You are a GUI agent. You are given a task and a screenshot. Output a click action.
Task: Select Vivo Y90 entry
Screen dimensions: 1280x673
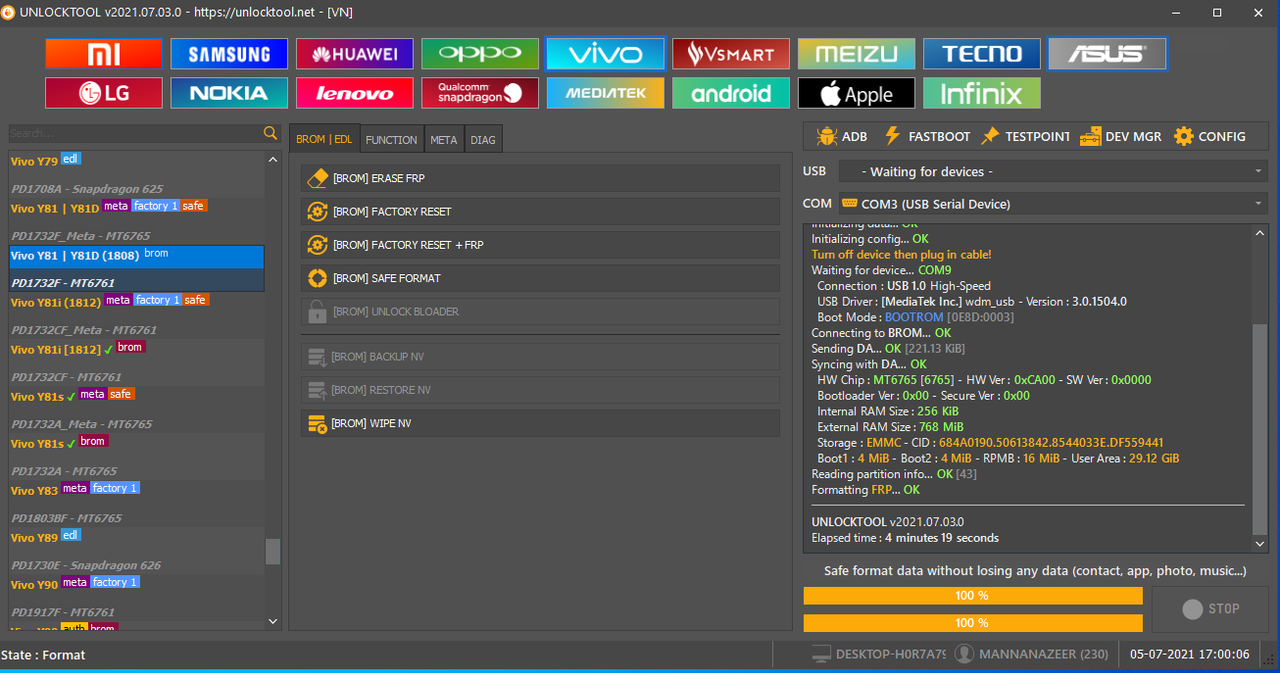137,584
